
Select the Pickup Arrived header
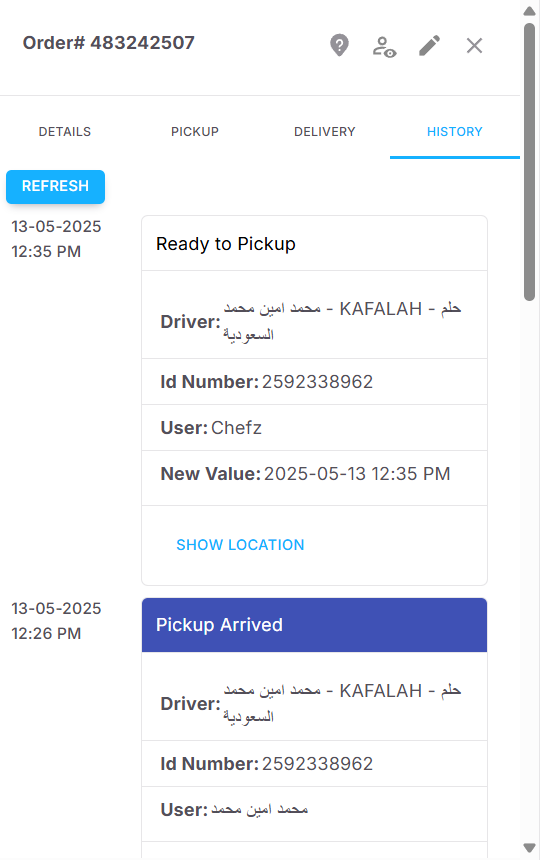pos(314,625)
